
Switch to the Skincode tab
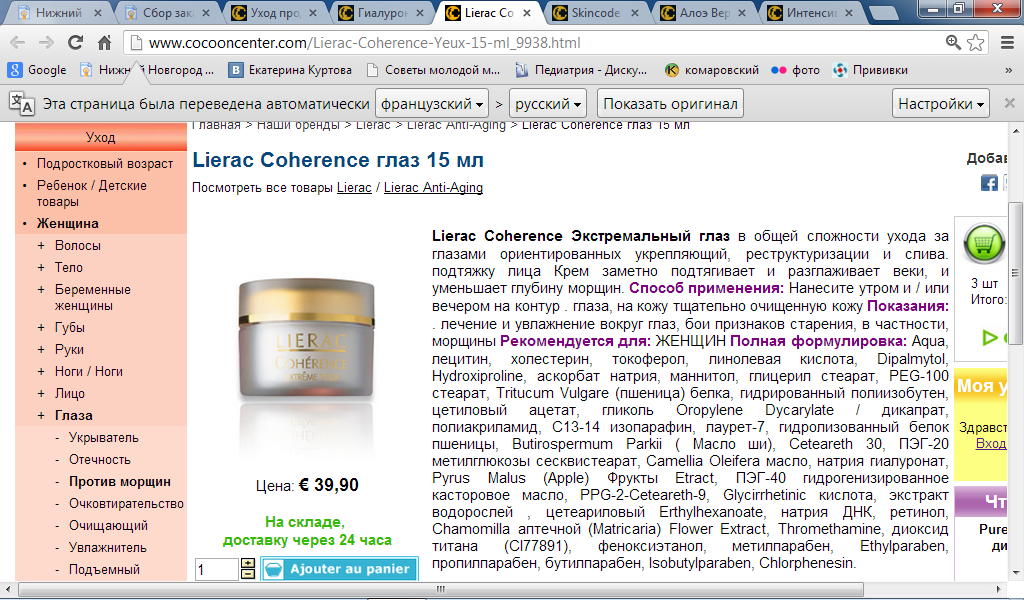[596, 13]
